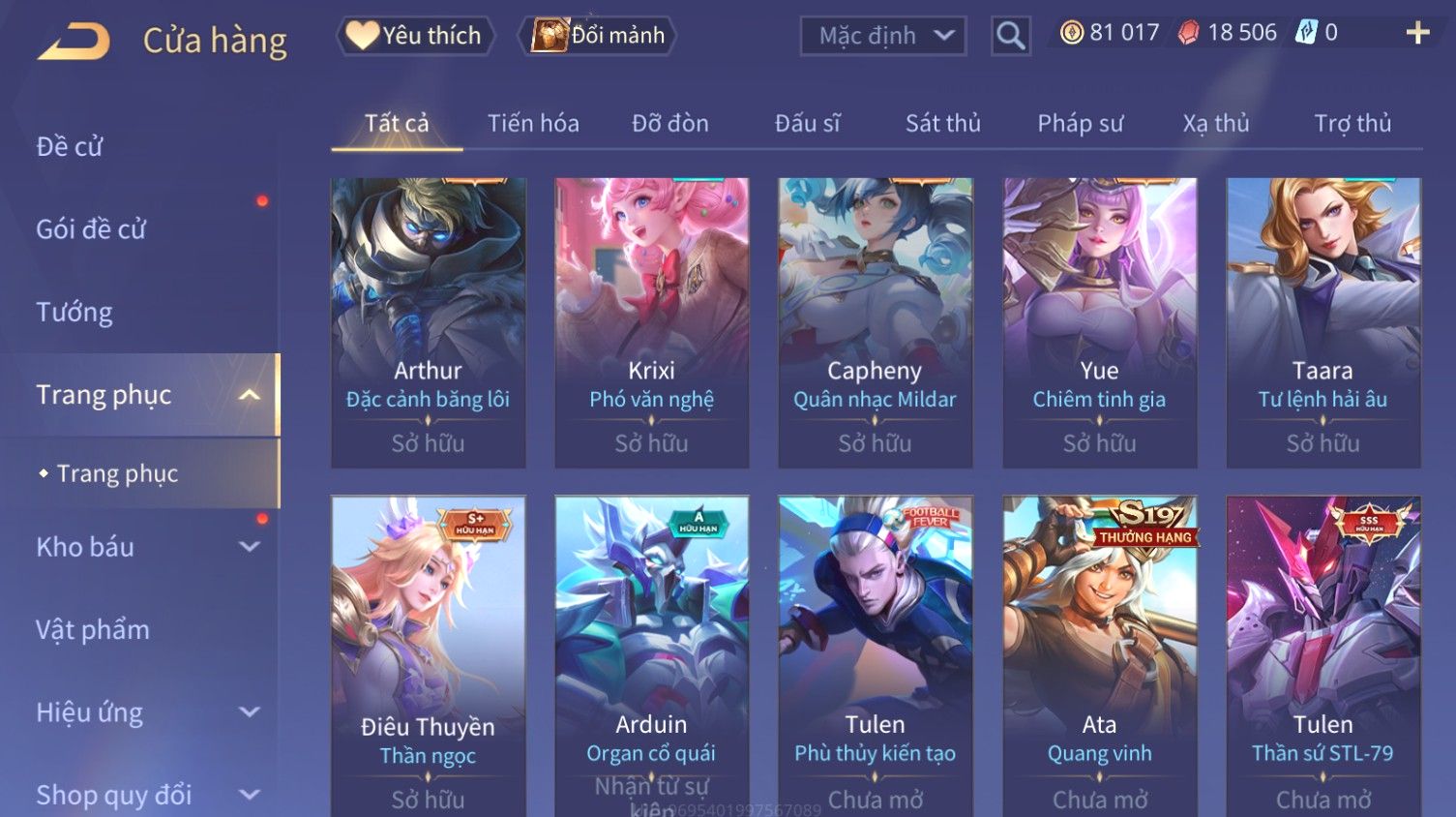Switch to the Pháp sư tab

[x=1081, y=123]
